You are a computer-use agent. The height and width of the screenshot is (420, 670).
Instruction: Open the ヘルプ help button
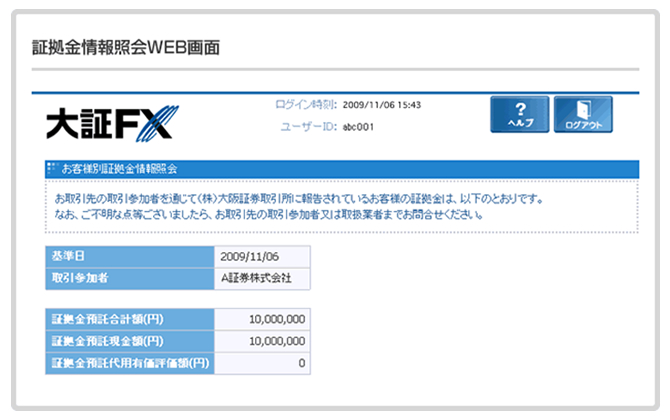point(520,115)
